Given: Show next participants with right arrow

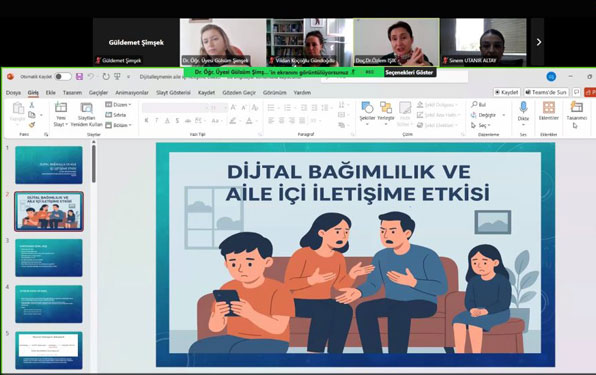Looking at the screenshot, I should [x=538, y=42].
